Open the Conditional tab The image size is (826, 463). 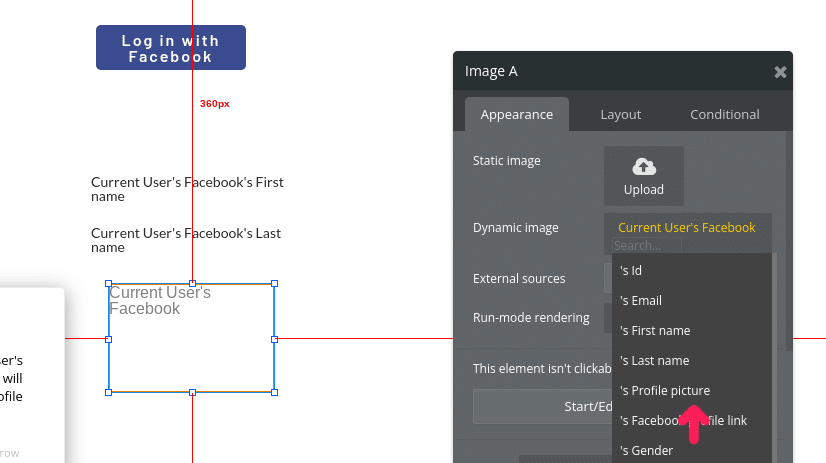[x=725, y=114]
